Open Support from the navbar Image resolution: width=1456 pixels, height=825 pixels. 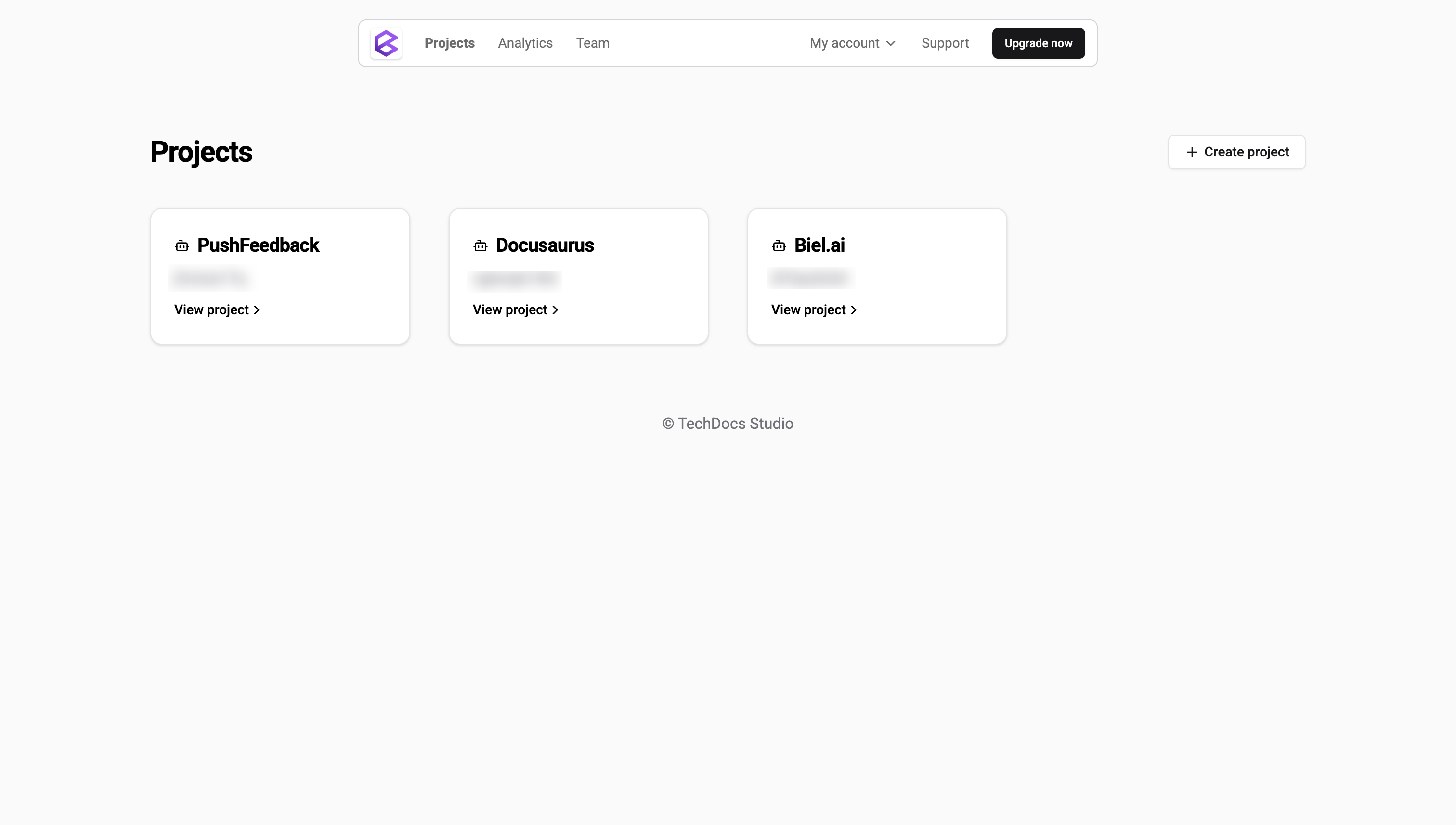click(x=945, y=43)
